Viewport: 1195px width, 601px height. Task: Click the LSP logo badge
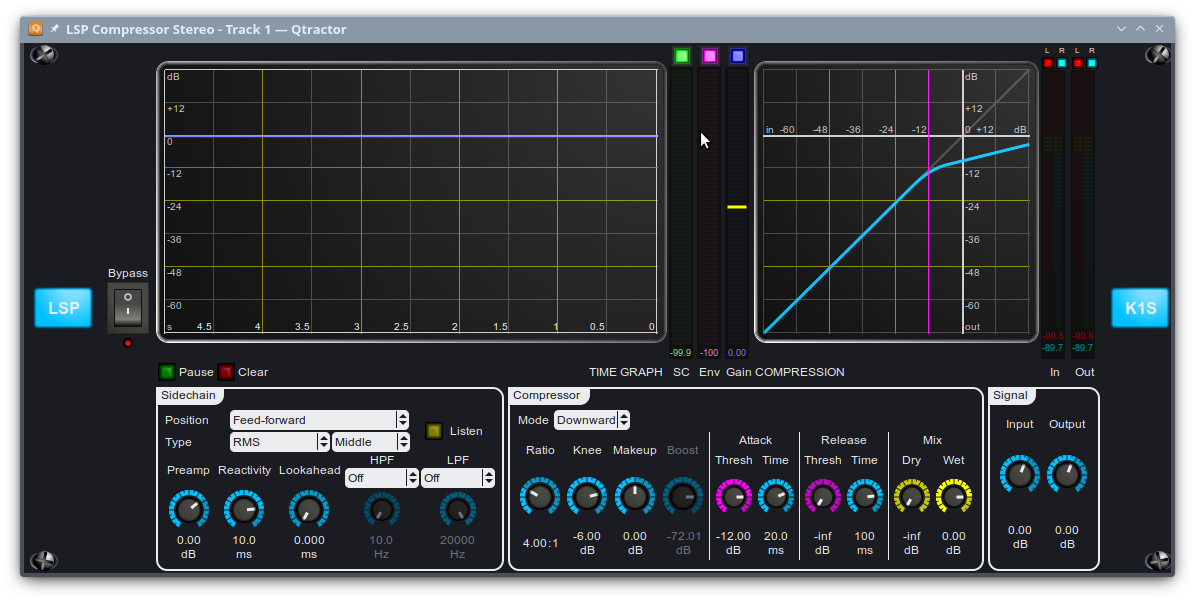click(63, 308)
